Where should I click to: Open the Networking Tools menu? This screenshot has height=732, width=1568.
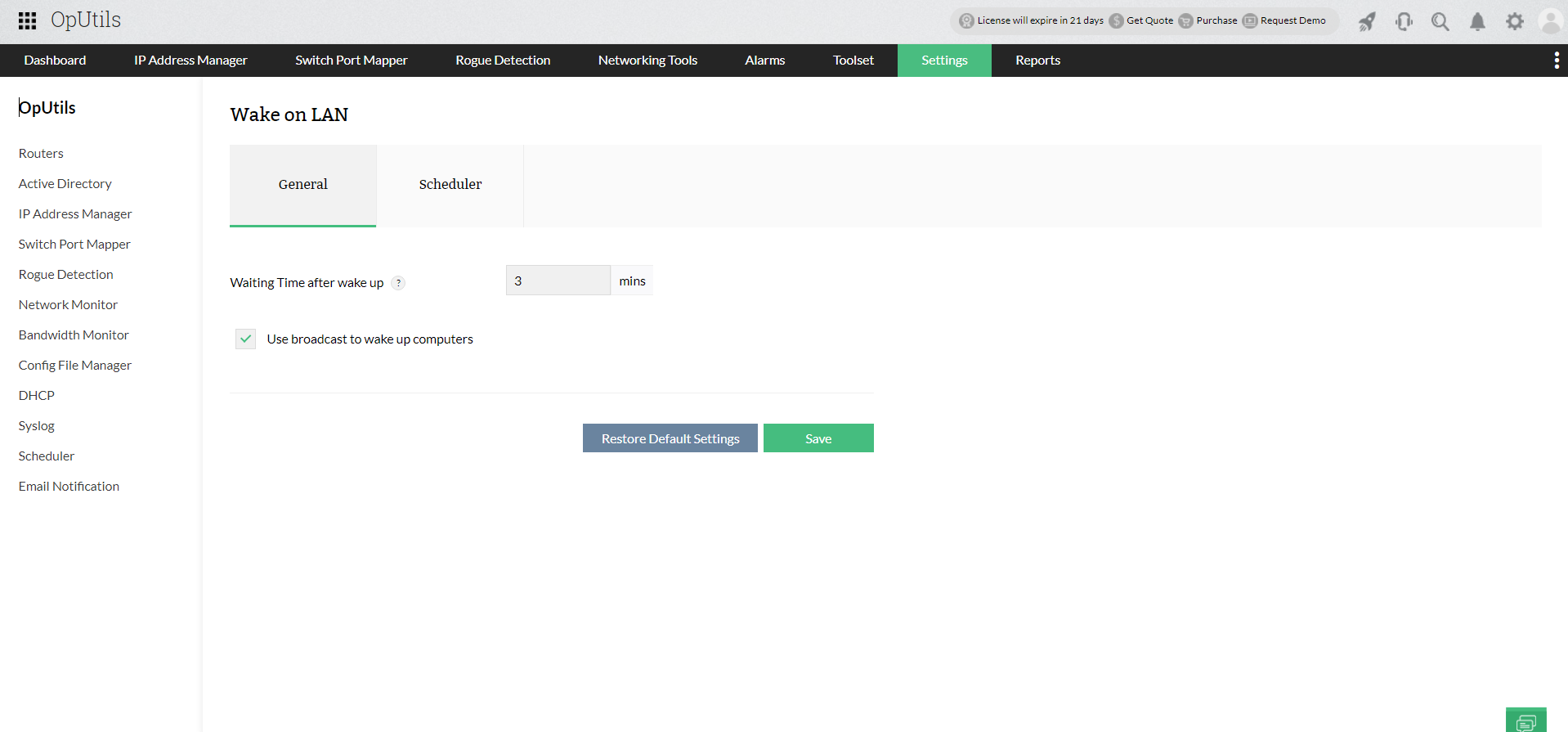point(647,61)
